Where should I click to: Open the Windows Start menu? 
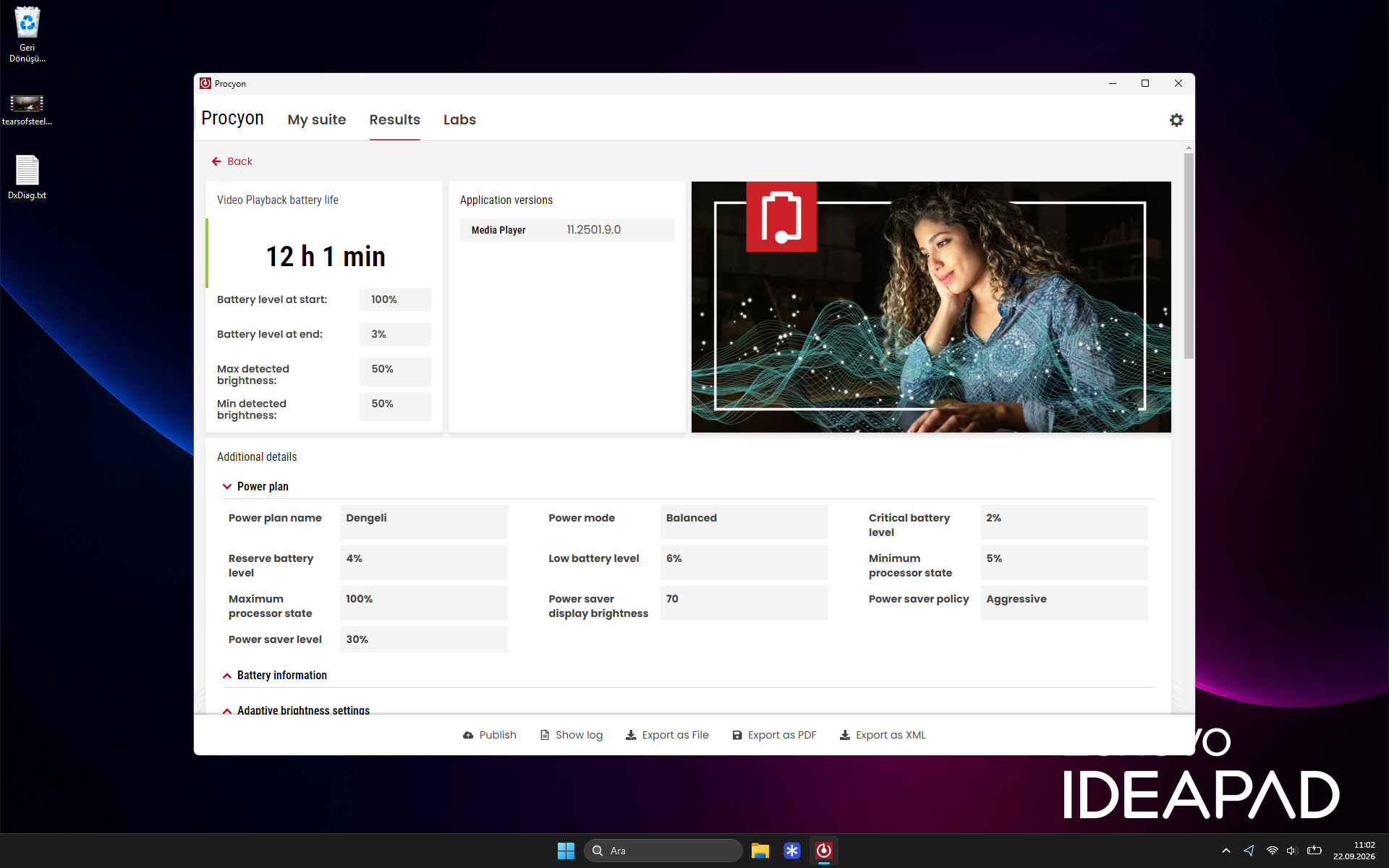(566, 851)
